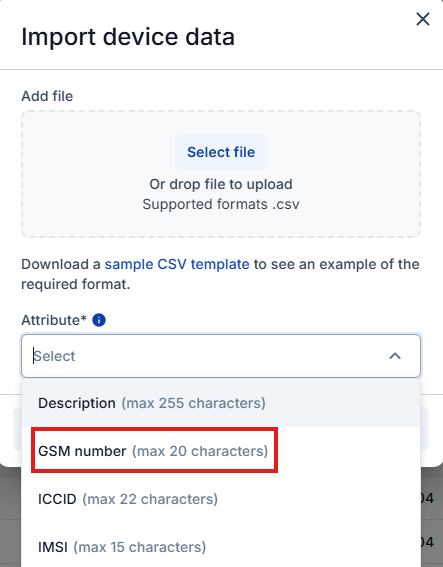The width and height of the screenshot is (443, 567).
Task: Choose the Description attribute option
Action: pos(221,403)
